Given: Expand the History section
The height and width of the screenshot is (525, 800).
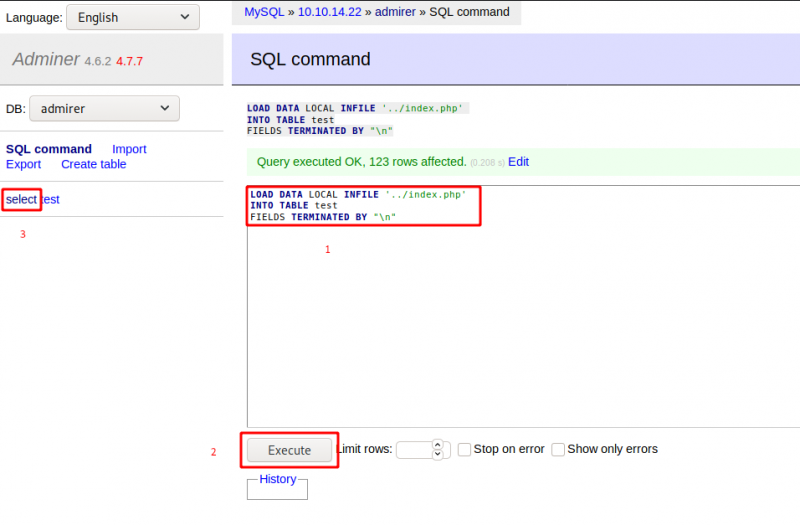Looking at the screenshot, I should tap(278, 479).
